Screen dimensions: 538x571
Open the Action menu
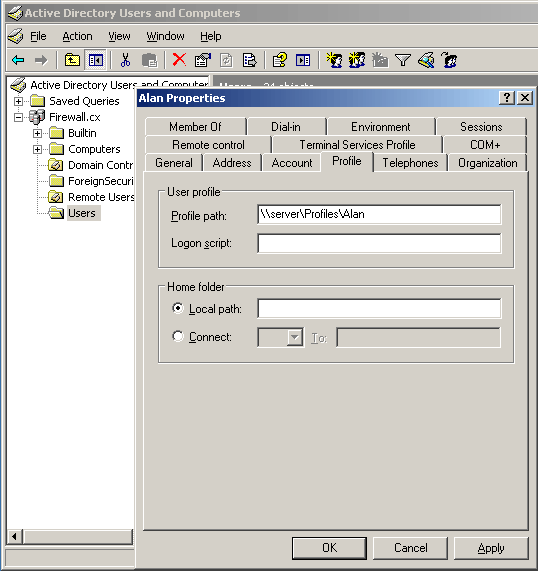[x=77, y=36]
